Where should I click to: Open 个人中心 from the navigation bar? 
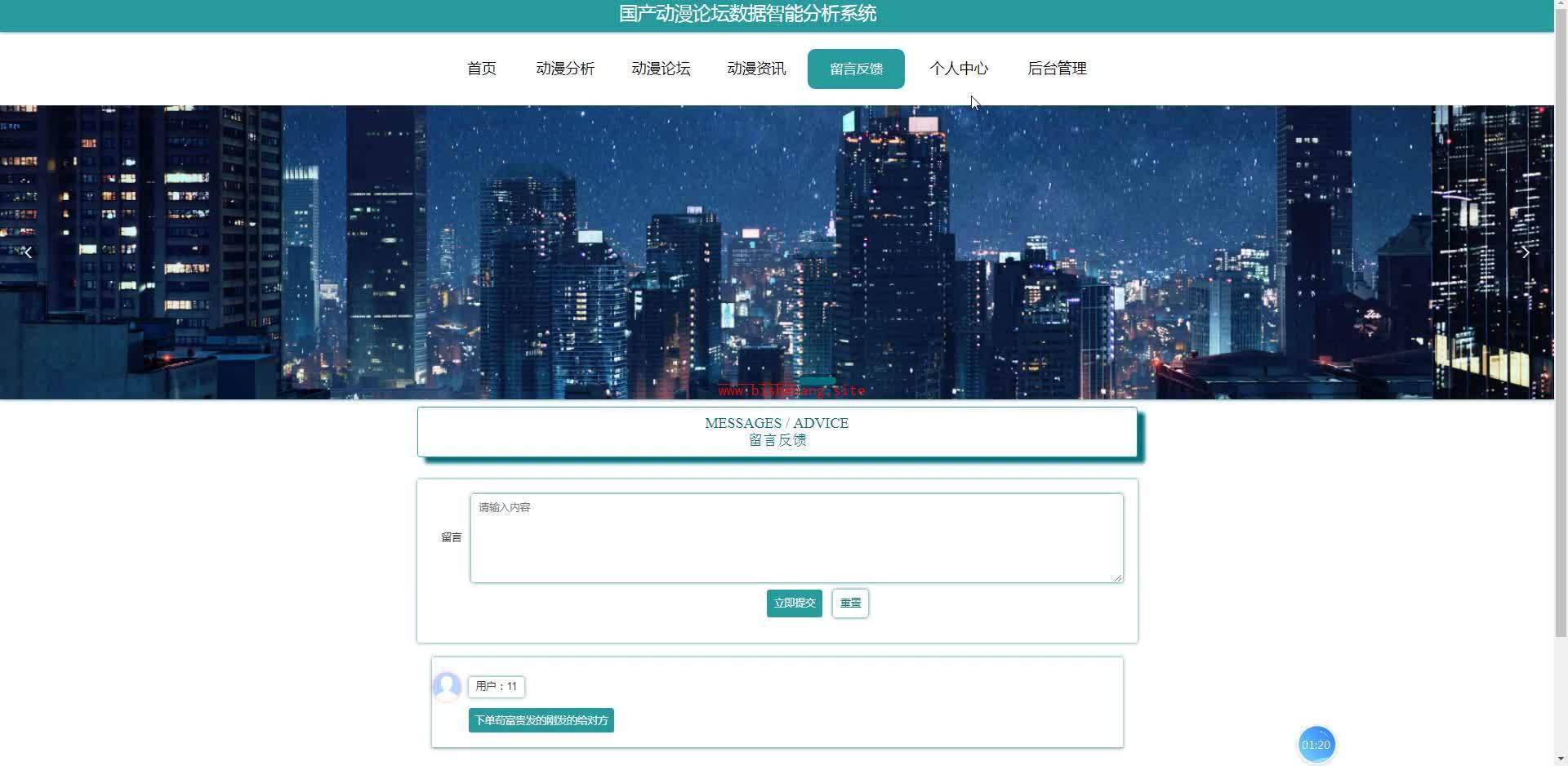pos(959,69)
